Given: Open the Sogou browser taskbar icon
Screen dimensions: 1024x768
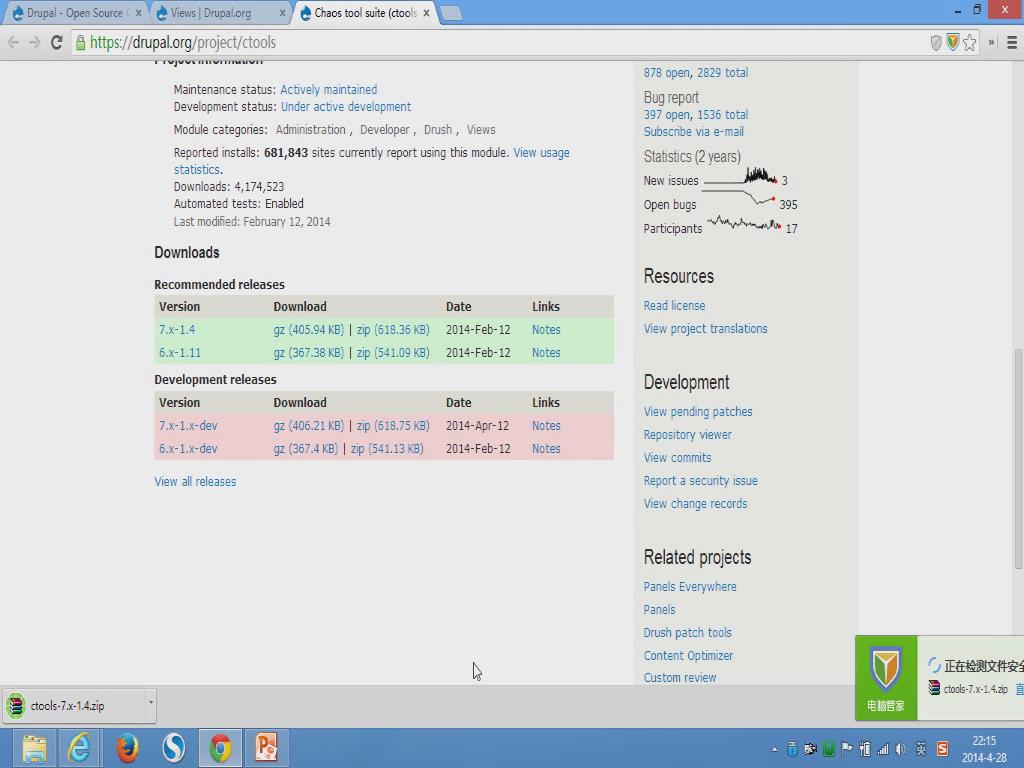Looking at the screenshot, I should click(174, 748).
